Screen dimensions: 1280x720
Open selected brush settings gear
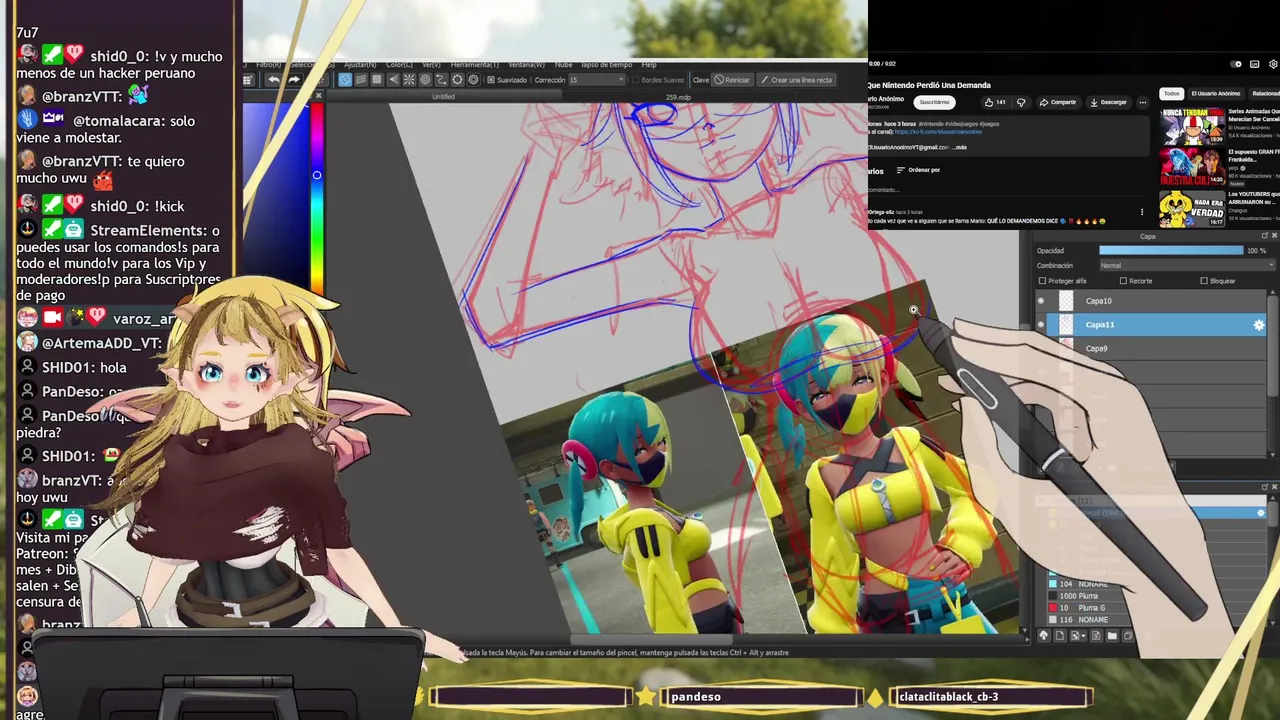click(x=1261, y=513)
